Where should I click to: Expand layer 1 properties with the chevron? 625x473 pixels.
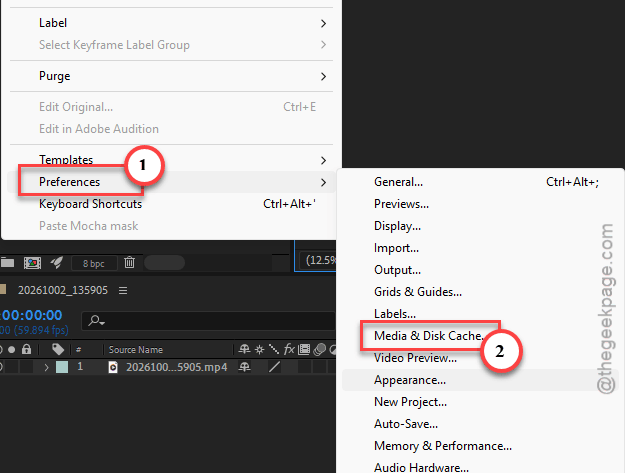pyautogui.click(x=47, y=367)
